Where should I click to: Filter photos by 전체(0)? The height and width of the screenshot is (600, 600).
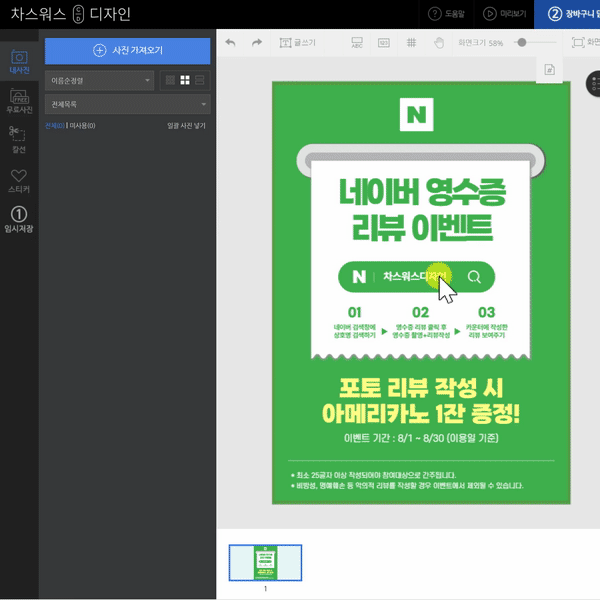(x=55, y=126)
